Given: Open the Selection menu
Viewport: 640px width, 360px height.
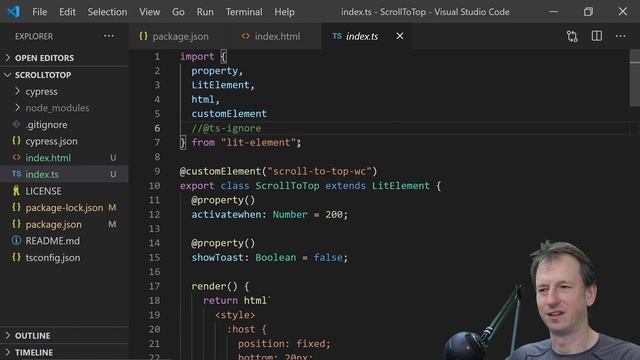Looking at the screenshot, I should tap(107, 12).
